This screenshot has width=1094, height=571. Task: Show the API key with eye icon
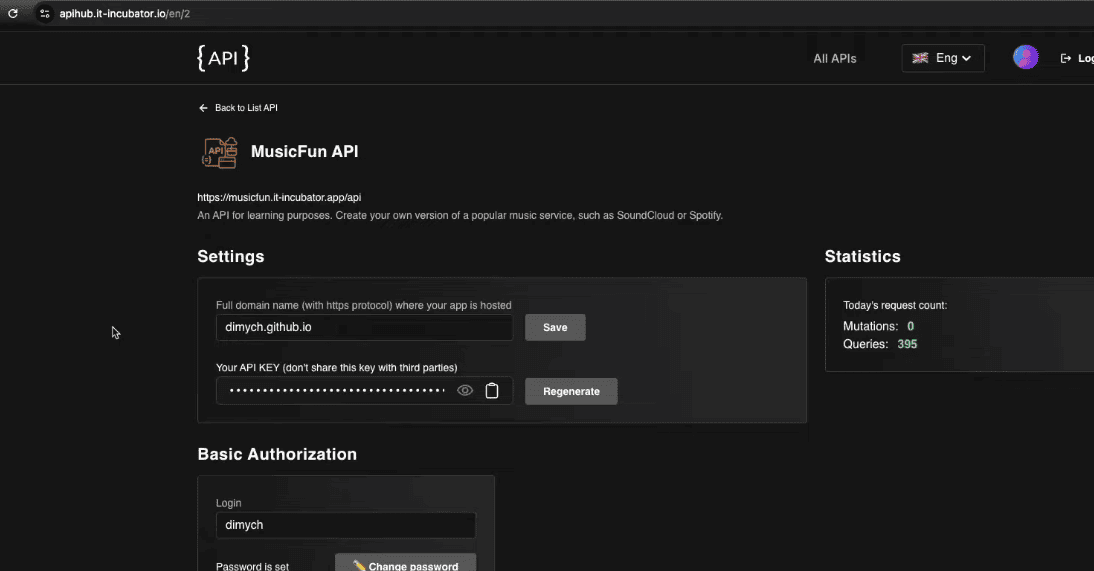465,391
